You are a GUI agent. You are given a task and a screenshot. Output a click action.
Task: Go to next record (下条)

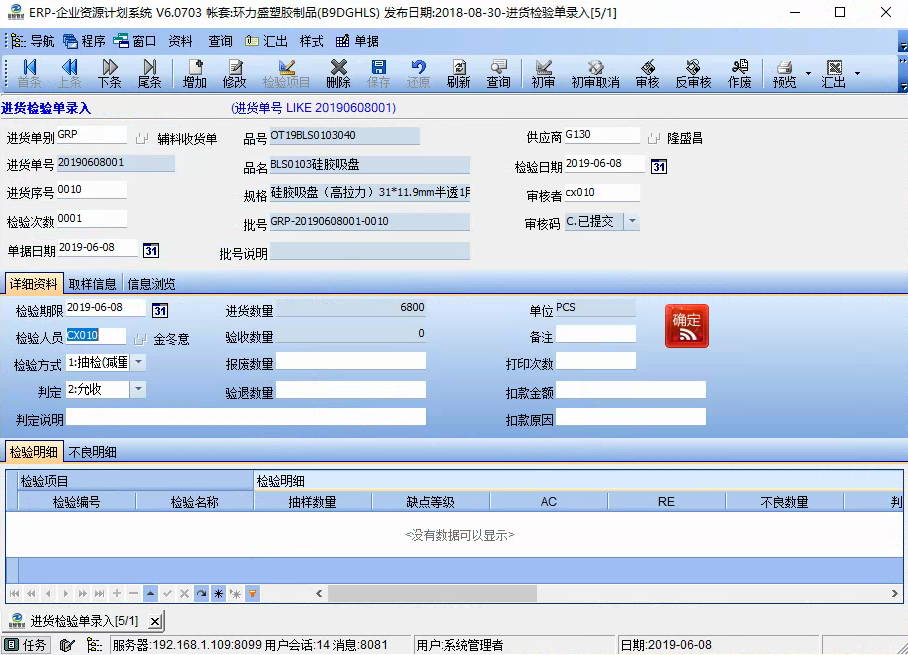(109, 74)
